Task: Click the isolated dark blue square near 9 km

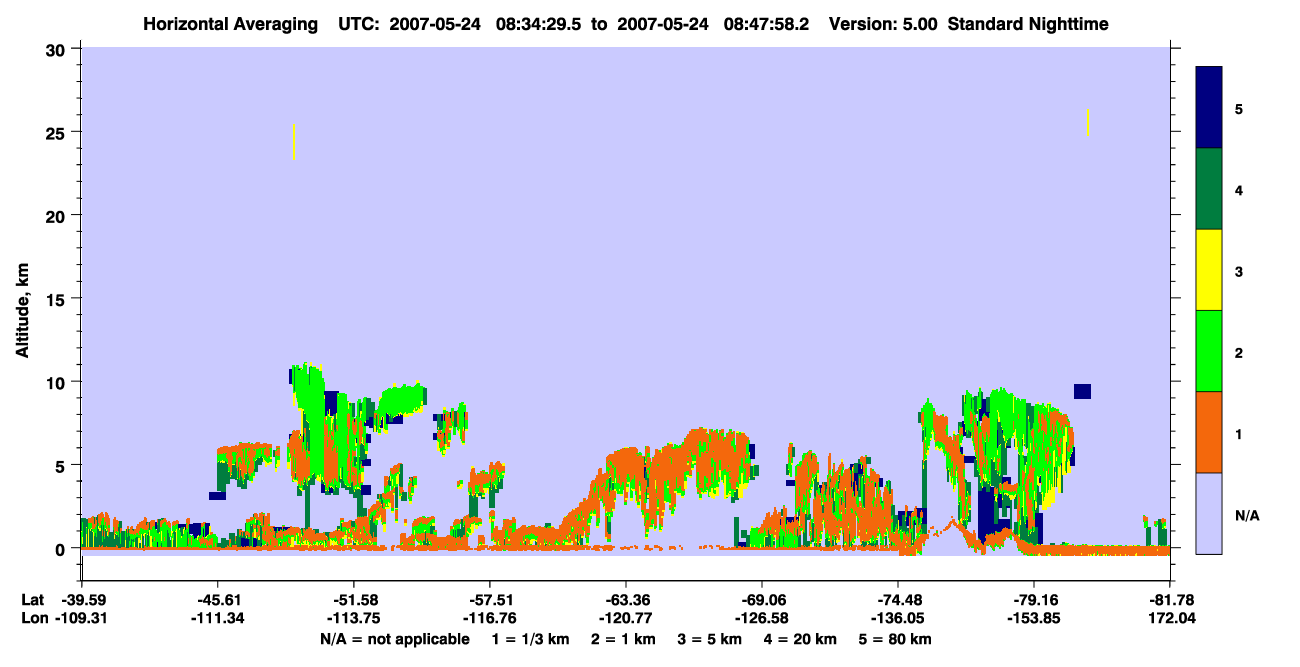Action: [x=1082, y=391]
